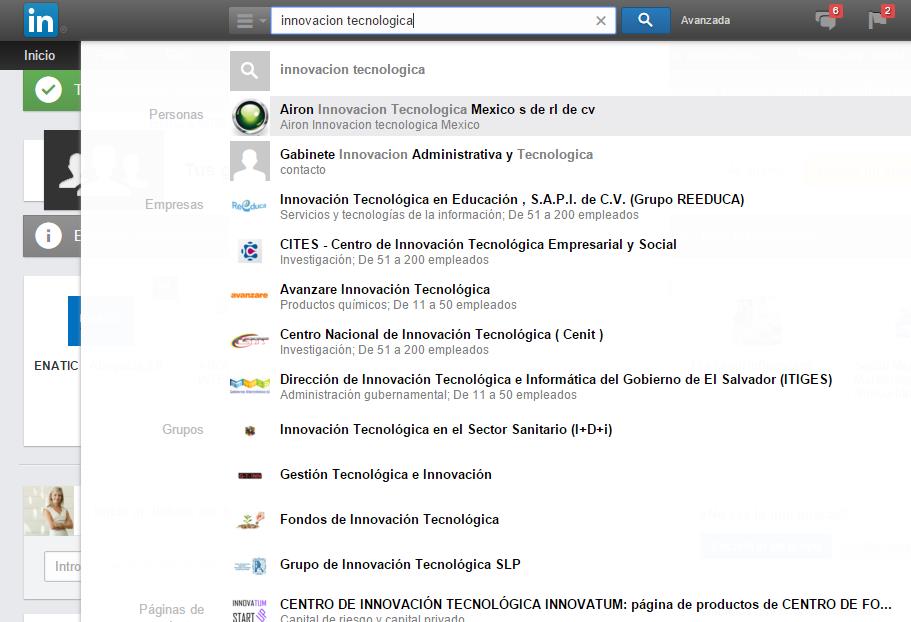The width and height of the screenshot is (911, 622).
Task: Click Airon profile's green orb avatar
Action: tap(249, 116)
